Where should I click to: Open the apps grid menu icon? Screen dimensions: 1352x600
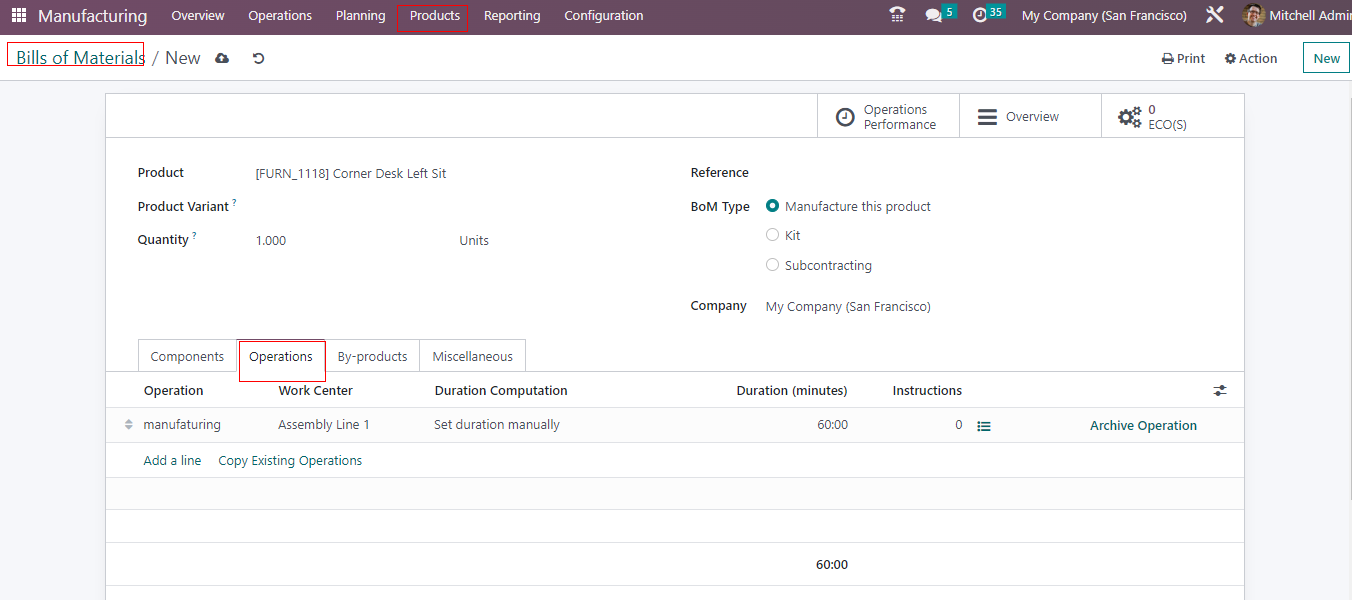point(19,16)
